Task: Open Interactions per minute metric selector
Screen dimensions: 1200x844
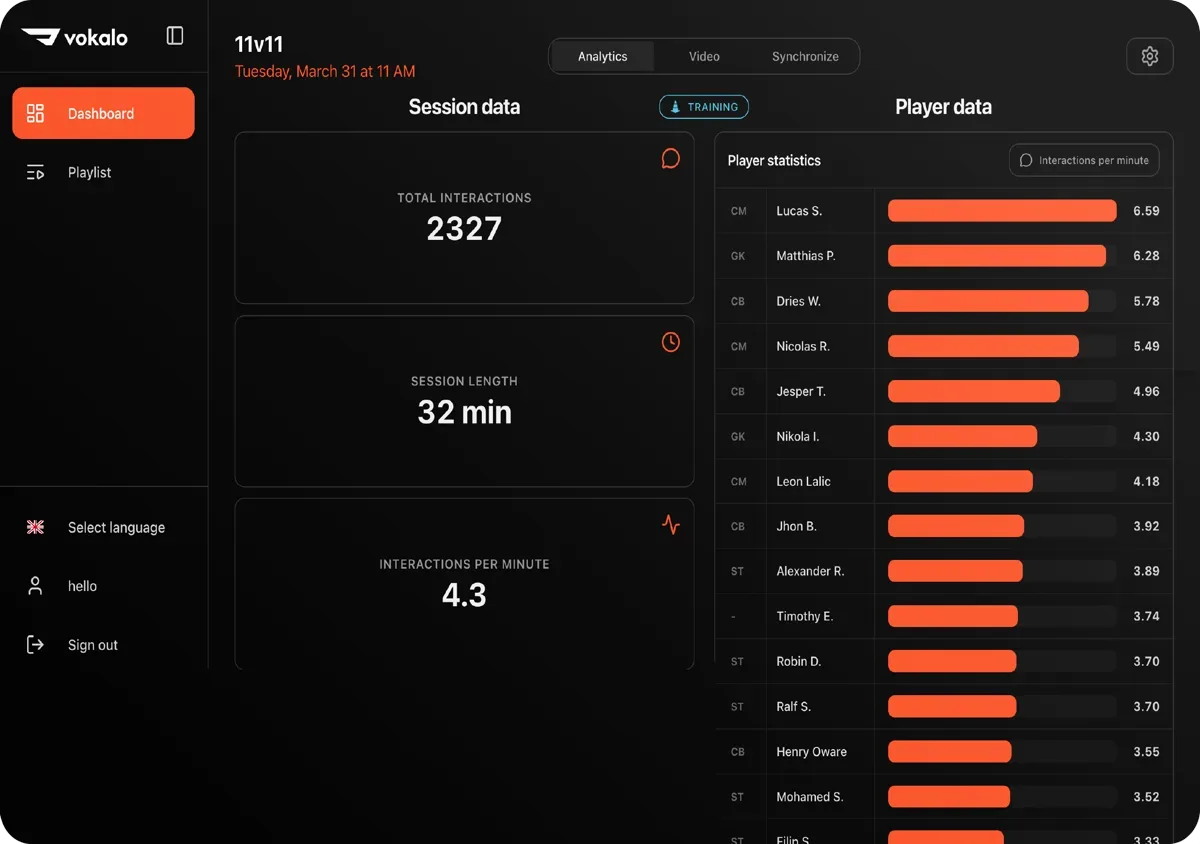Action: tap(1084, 160)
